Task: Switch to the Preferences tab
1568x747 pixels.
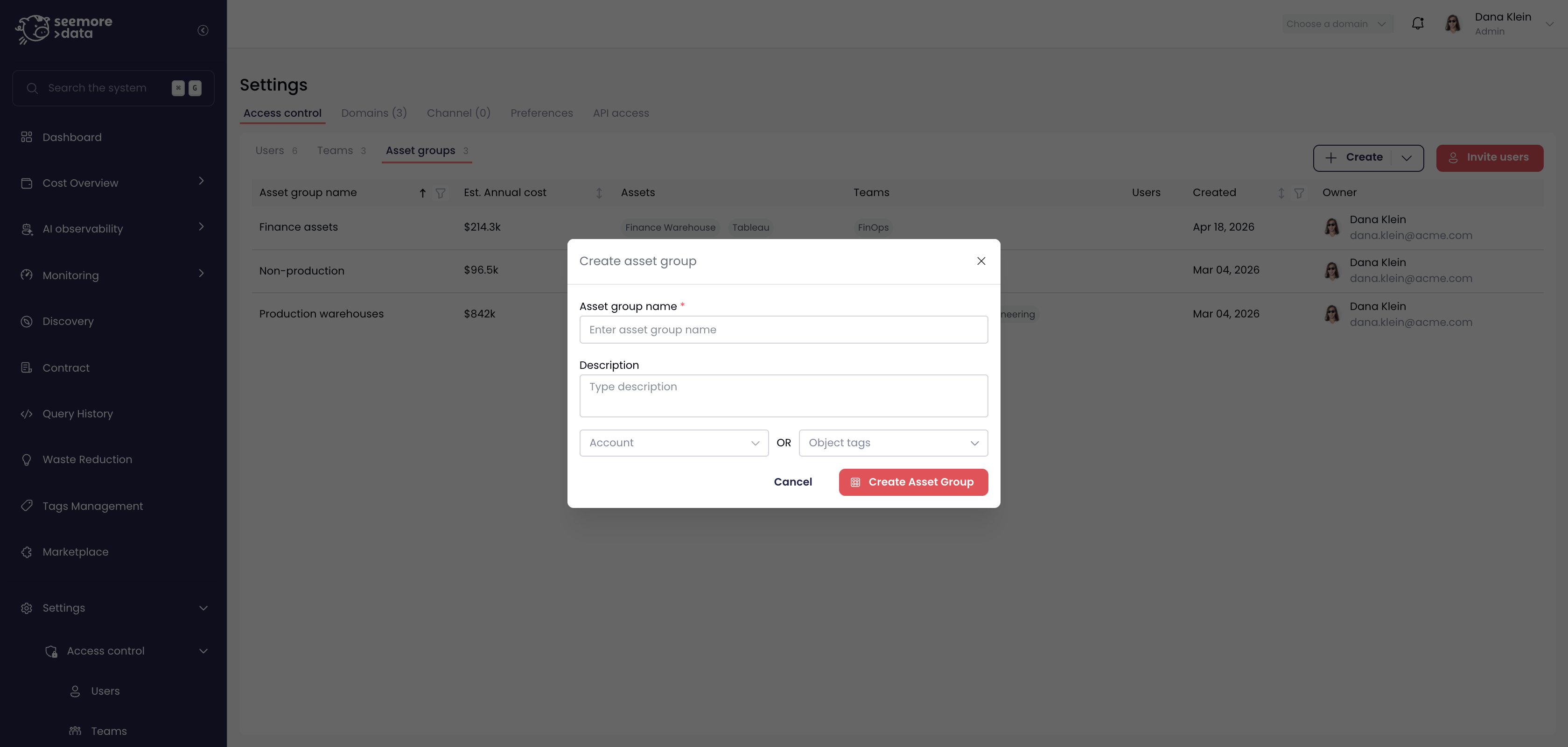Action: pos(542,113)
